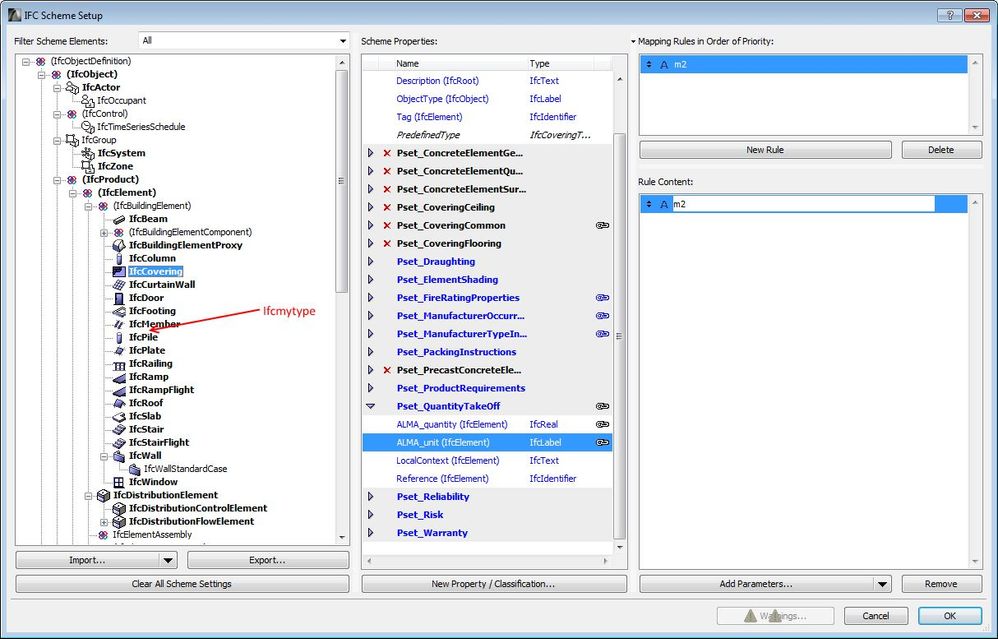Click the Export button
This screenshot has height=639, width=998.
pos(268,561)
